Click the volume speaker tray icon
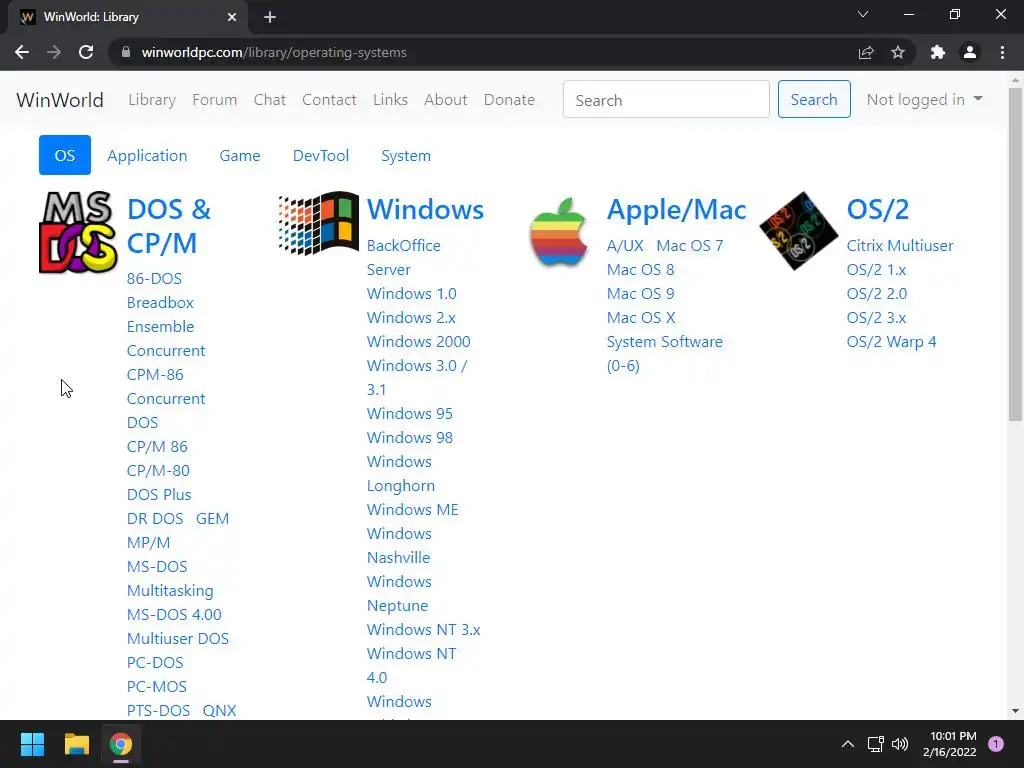 [x=900, y=744]
